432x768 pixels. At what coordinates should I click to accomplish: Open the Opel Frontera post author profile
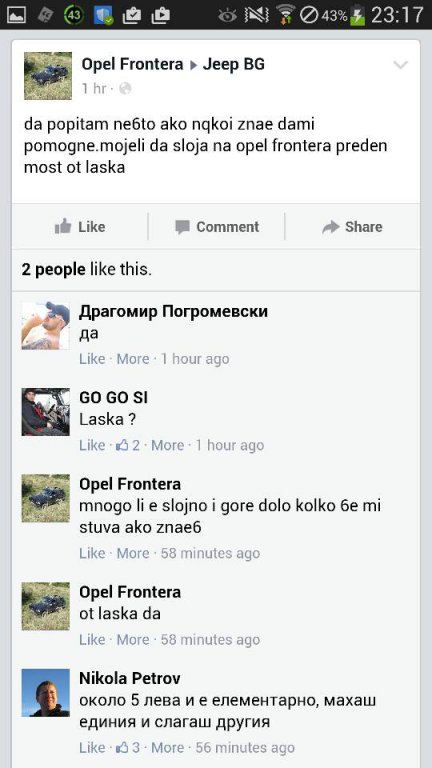tap(132, 64)
